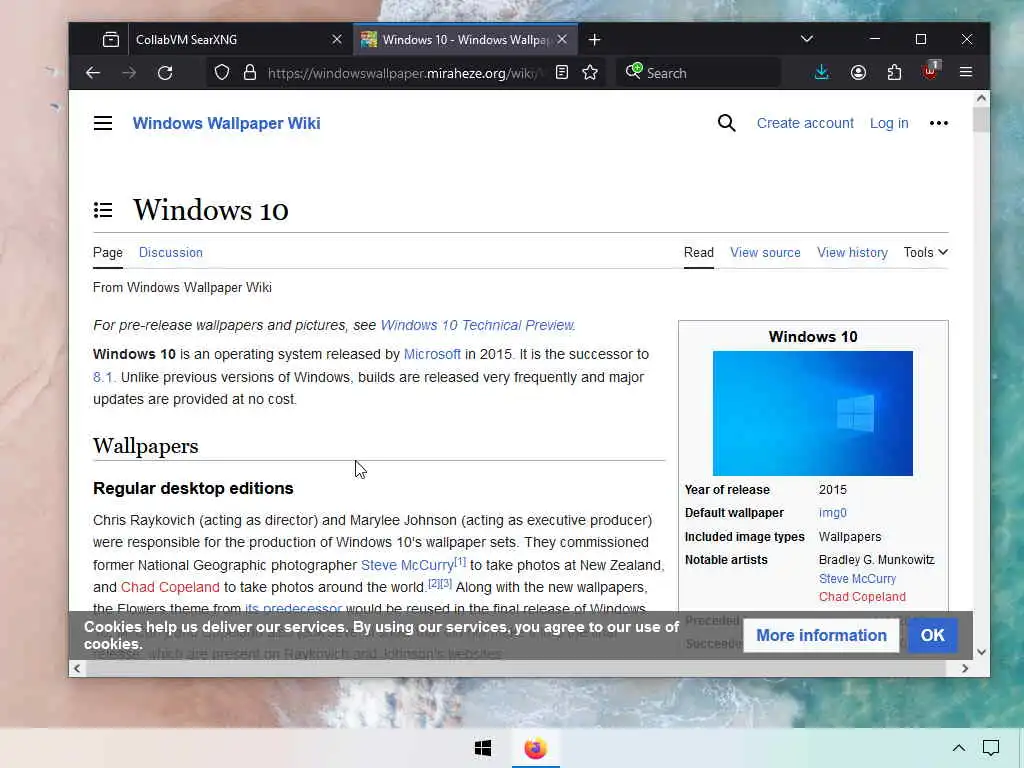Viewport: 1024px width, 768px height.
Task: Close the CollabVM SearXNG tab
Action: [337, 39]
